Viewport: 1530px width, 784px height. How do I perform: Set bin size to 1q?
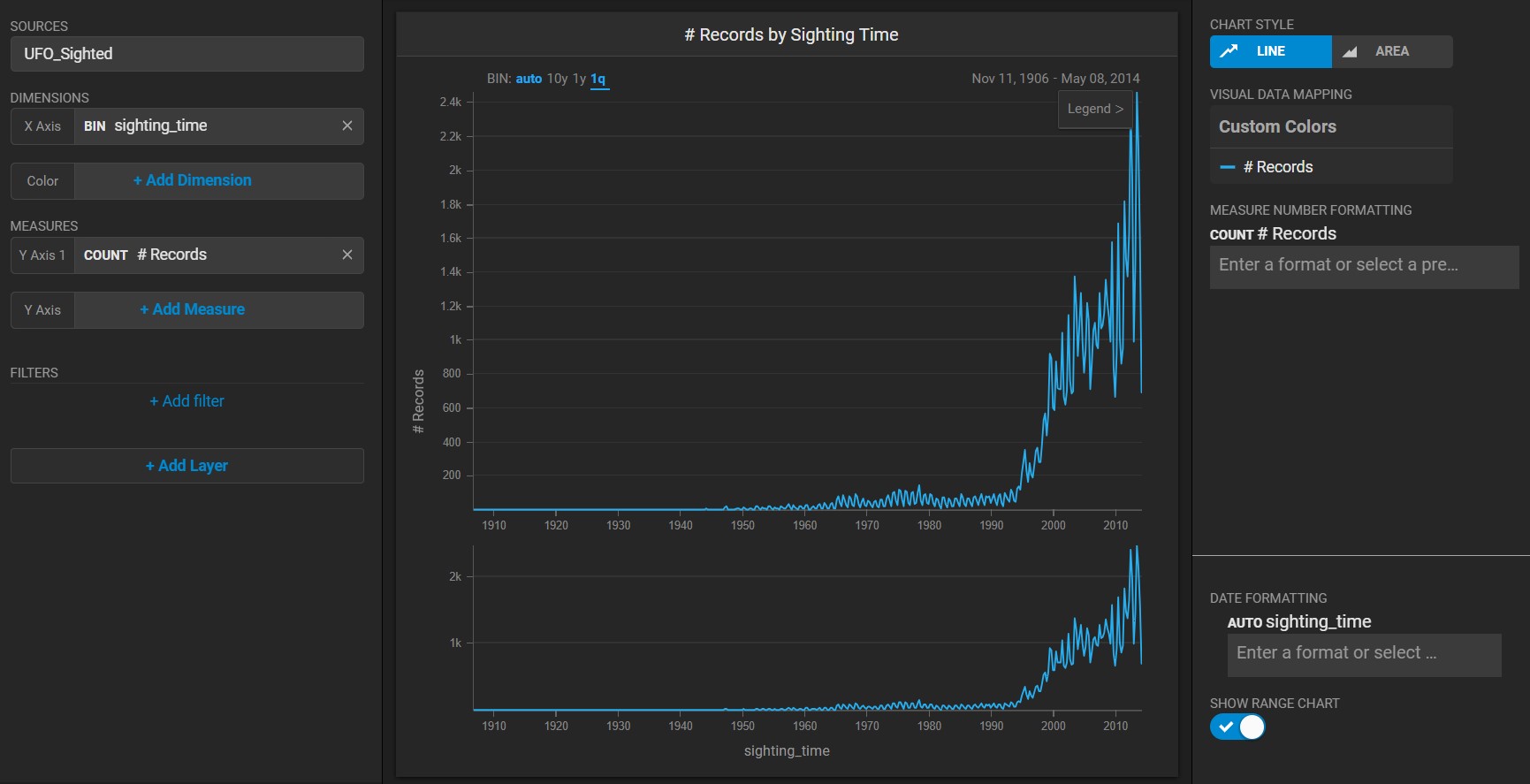tap(598, 79)
